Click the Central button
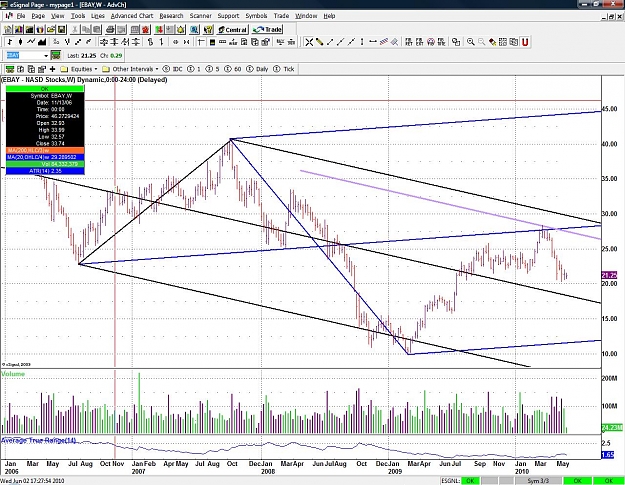 point(233,29)
